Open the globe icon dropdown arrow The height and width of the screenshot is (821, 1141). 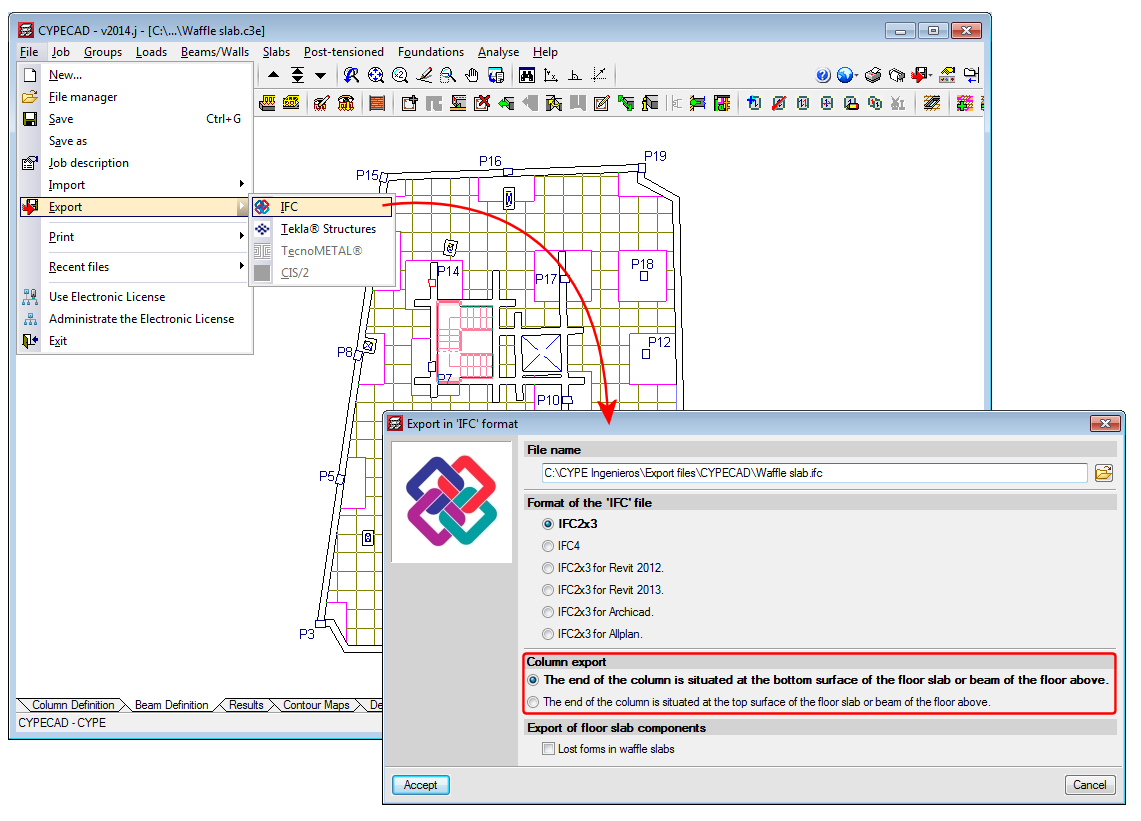coord(856,76)
